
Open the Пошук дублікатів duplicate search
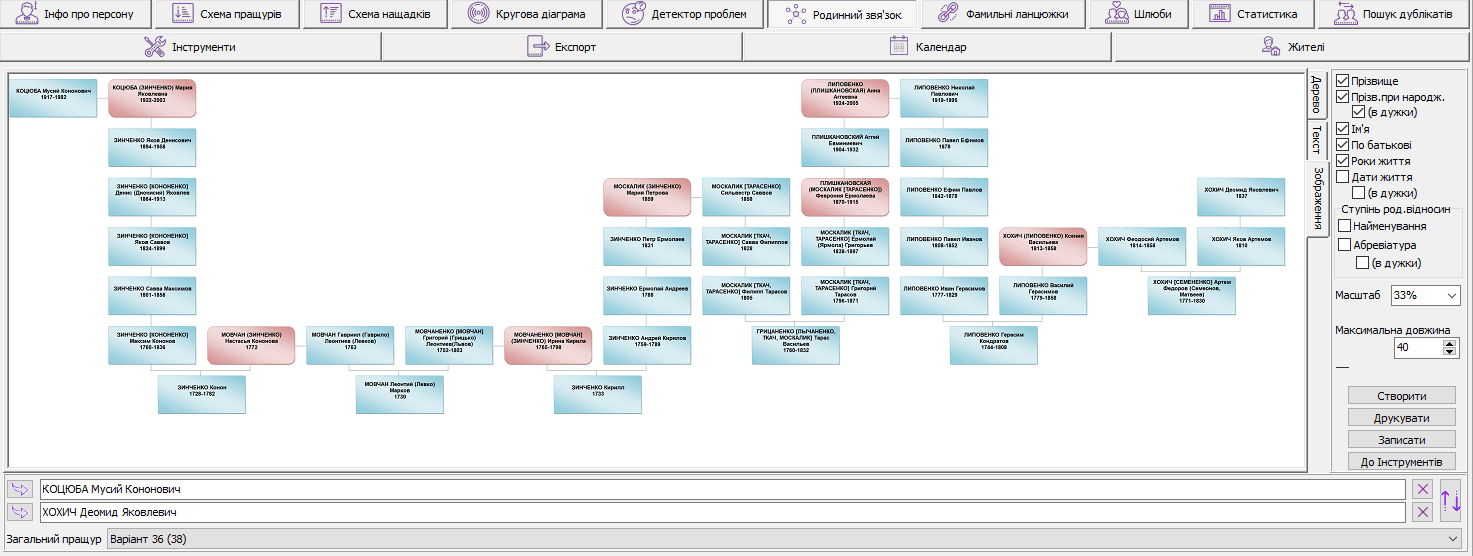pyautogui.click(x=1394, y=14)
